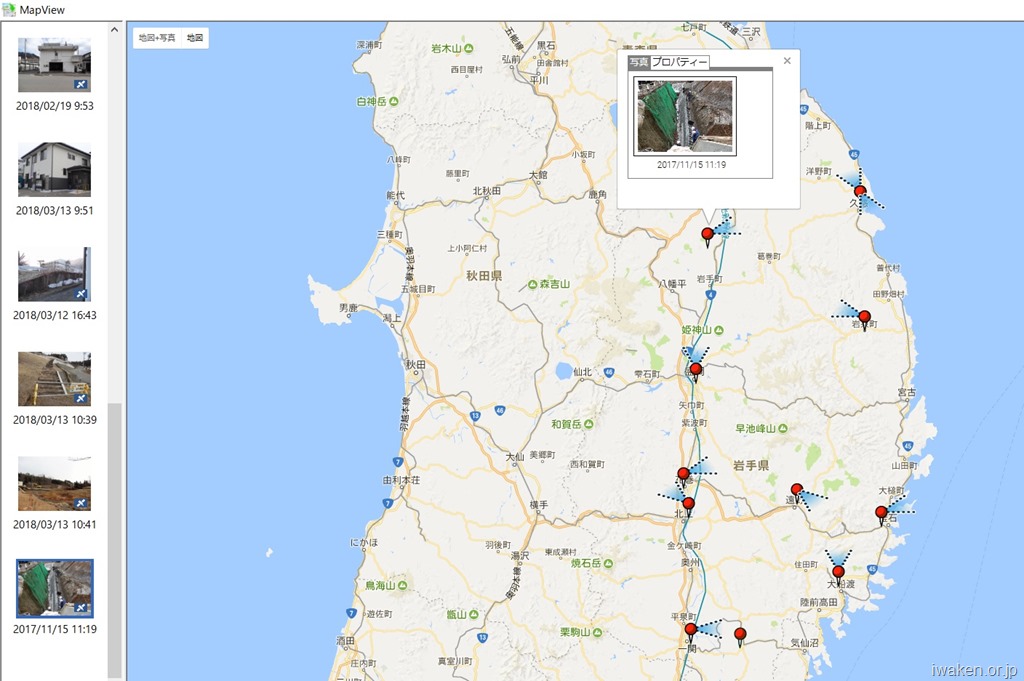Click red pin at 大船渡

[x=839, y=575]
